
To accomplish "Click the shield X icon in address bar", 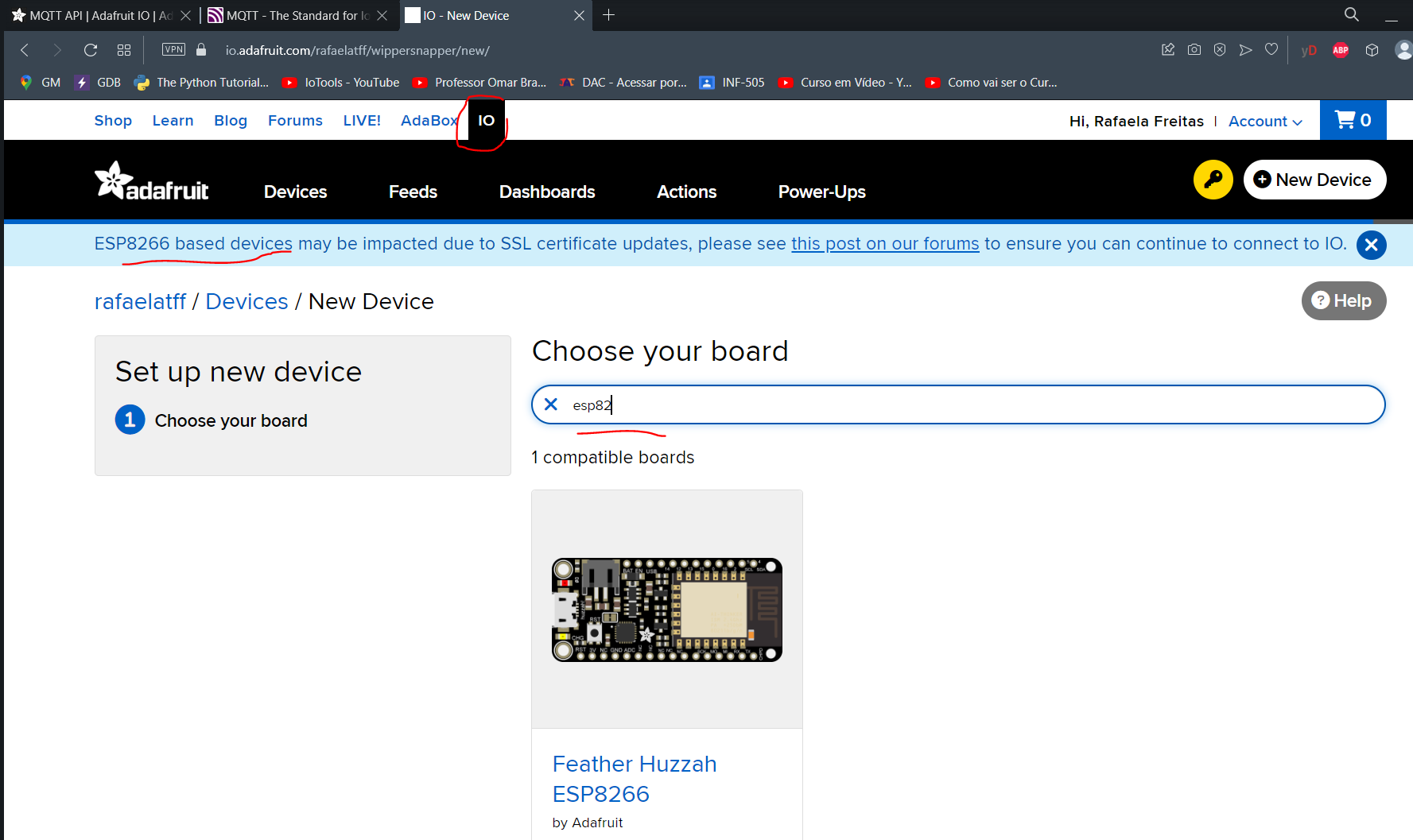I will (x=1220, y=49).
